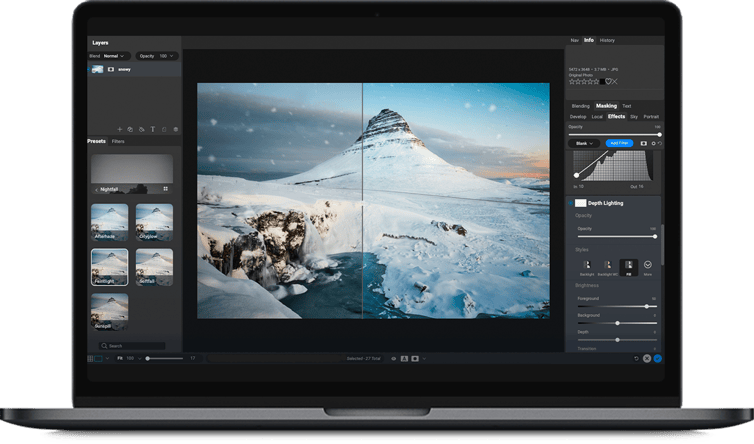Select the Afterhour preset thumbnail
Screen dimensions: 754x444
(x=109, y=222)
